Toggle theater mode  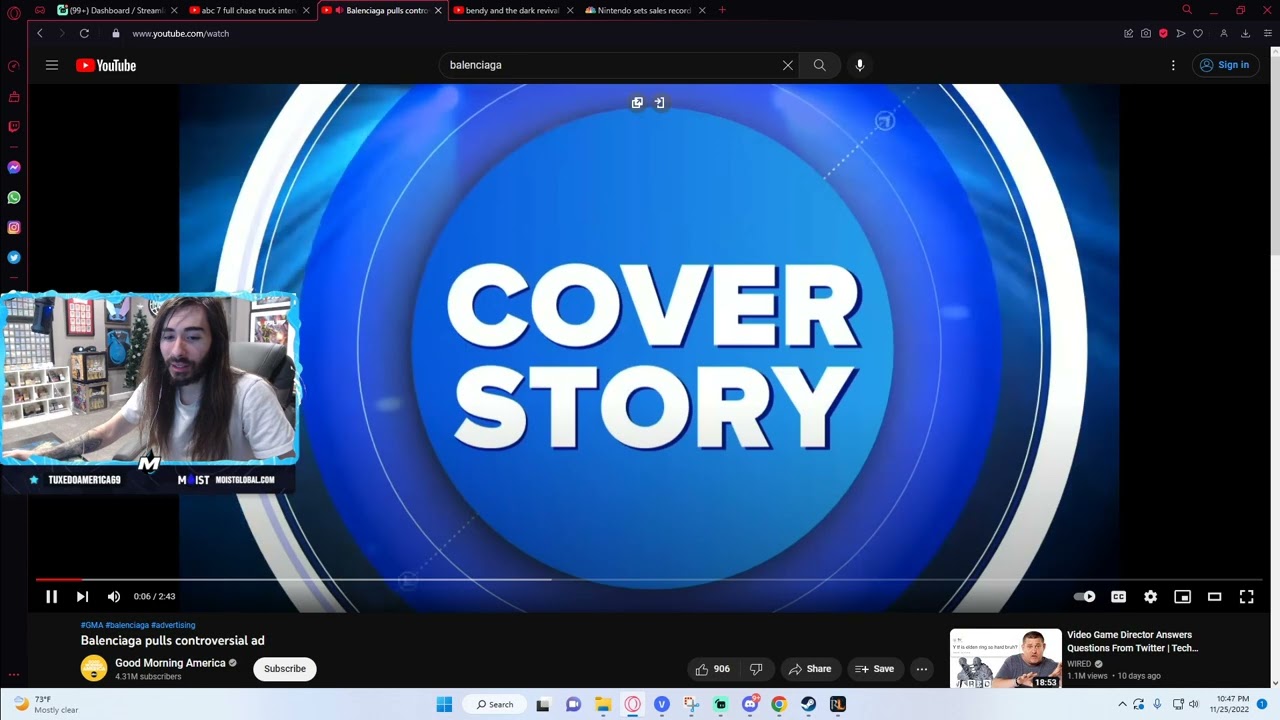(1214, 597)
